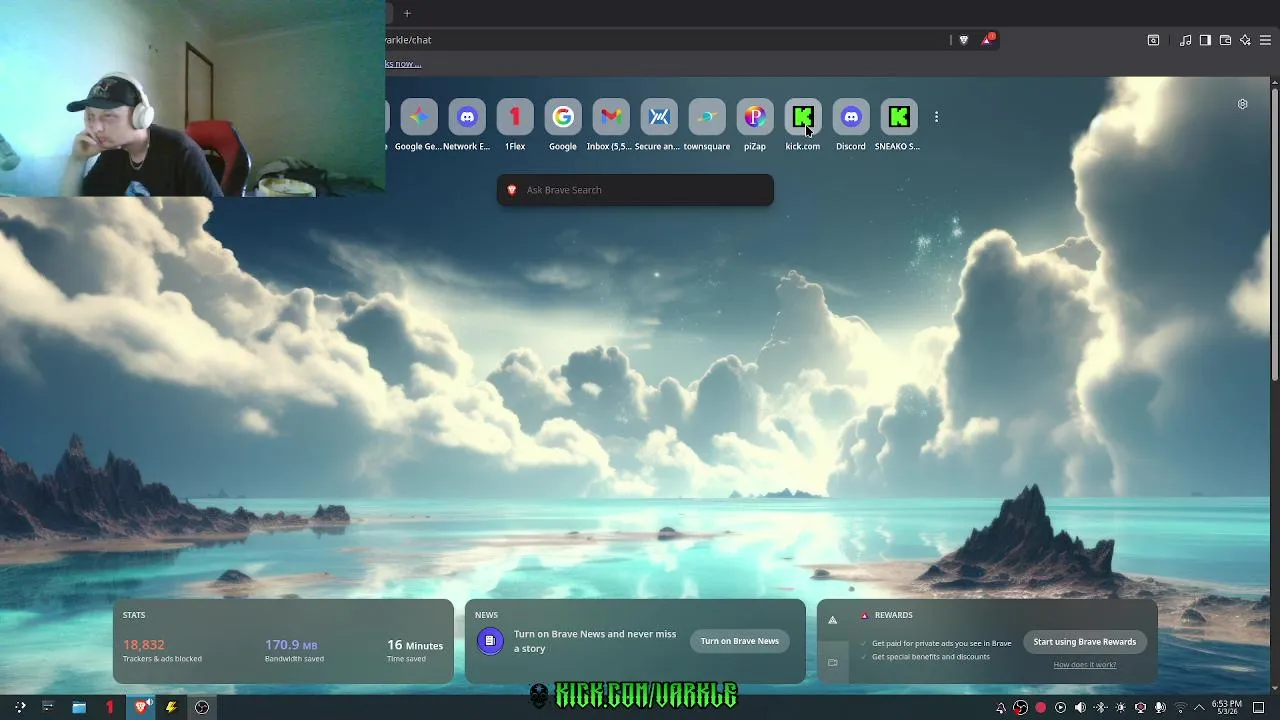This screenshot has height=720, width=1280.
Task: Click the partially hidden bookmarks link ending 'ks now...'
Action: tap(403, 64)
